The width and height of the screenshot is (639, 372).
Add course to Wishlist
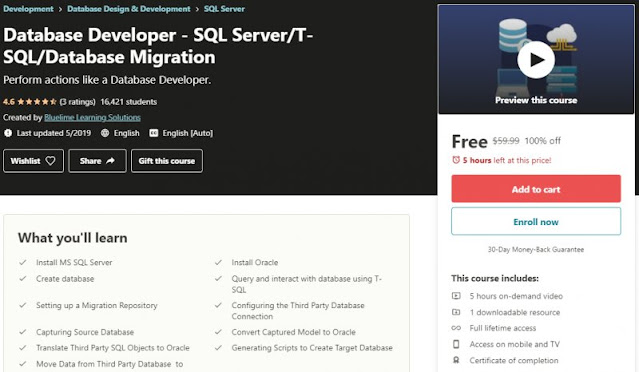[x=33, y=161]
